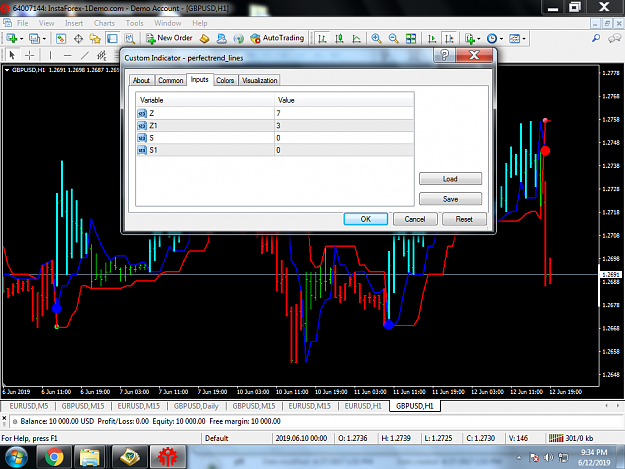Expand the Profiles dropdown arrow

click(x=44, y=39)
